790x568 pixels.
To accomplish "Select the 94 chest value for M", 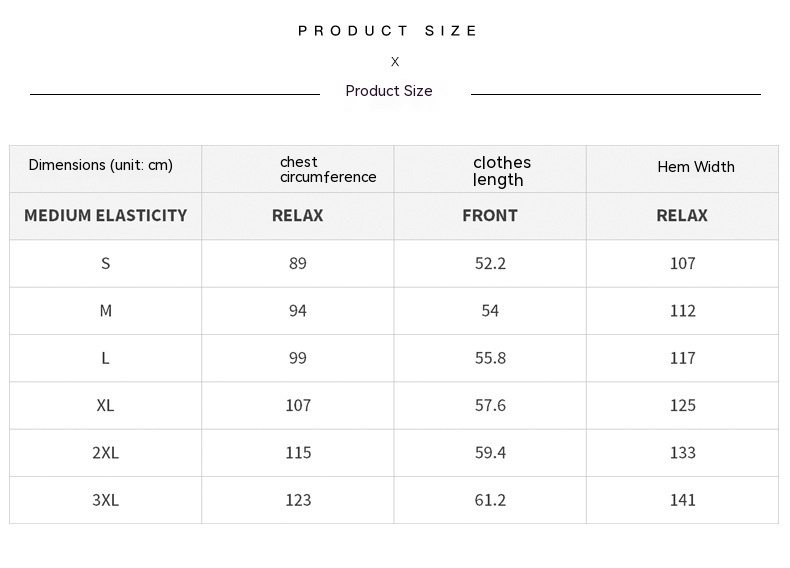I will 298,310.
